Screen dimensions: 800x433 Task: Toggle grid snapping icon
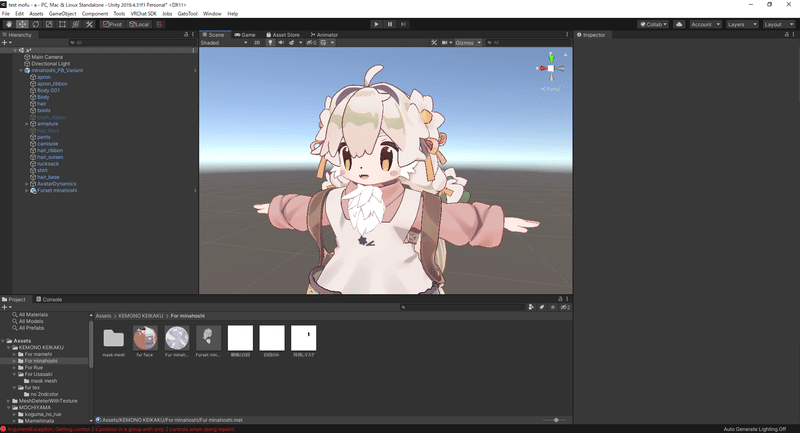[159, 24]
